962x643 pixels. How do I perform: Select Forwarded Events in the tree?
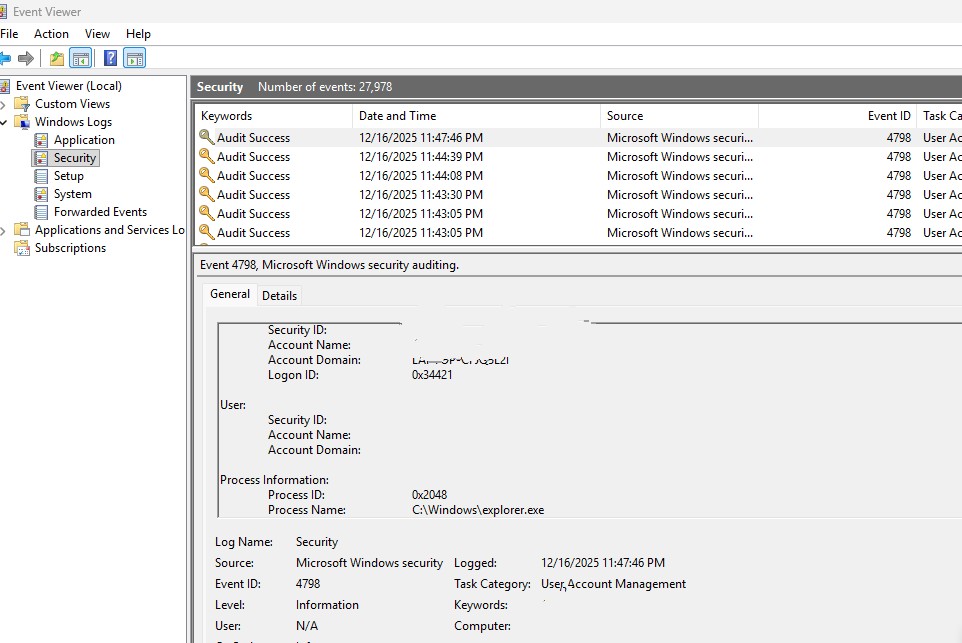coord(100,212)
